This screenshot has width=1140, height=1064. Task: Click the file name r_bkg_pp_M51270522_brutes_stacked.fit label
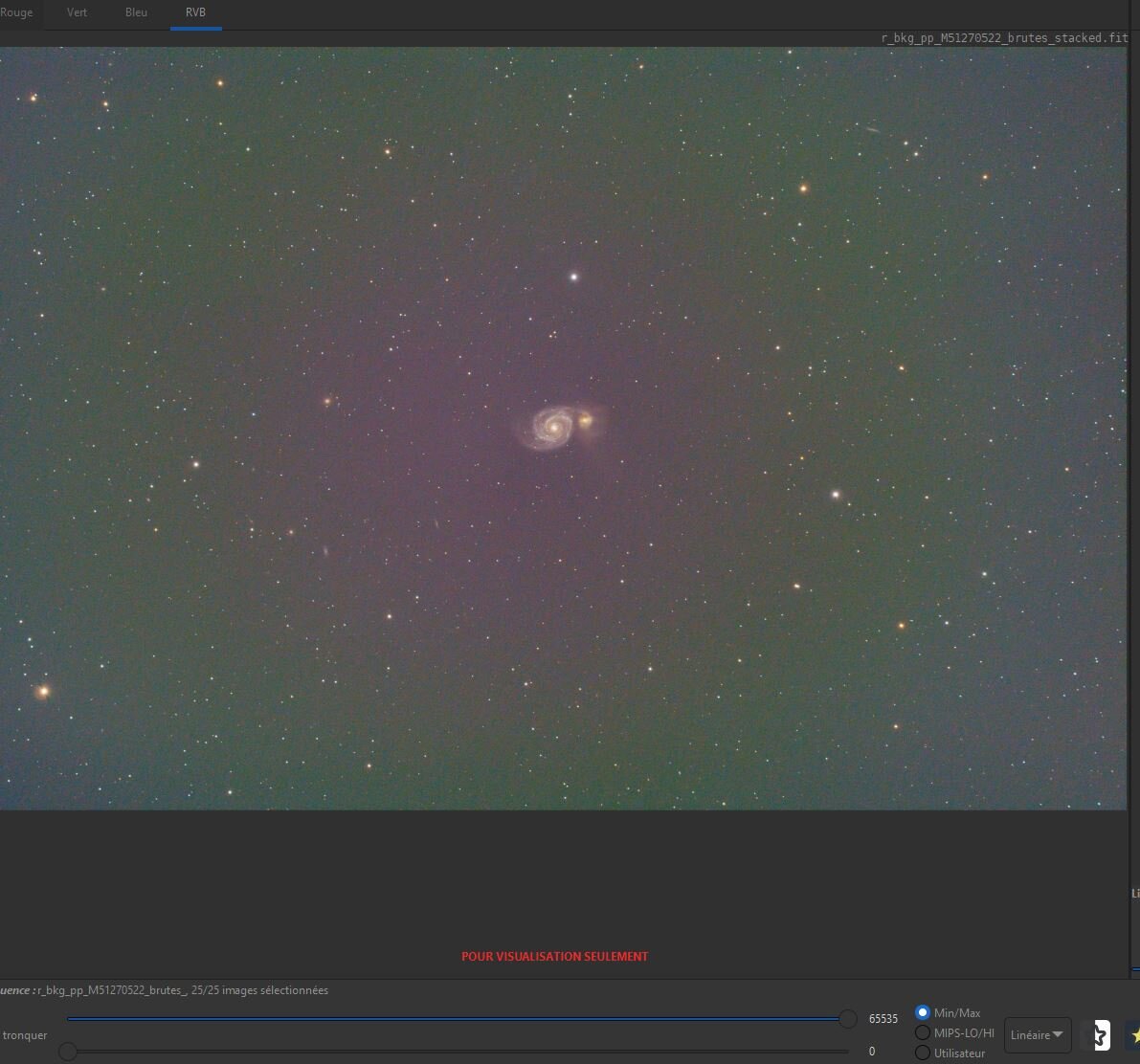coord(1004,37)
